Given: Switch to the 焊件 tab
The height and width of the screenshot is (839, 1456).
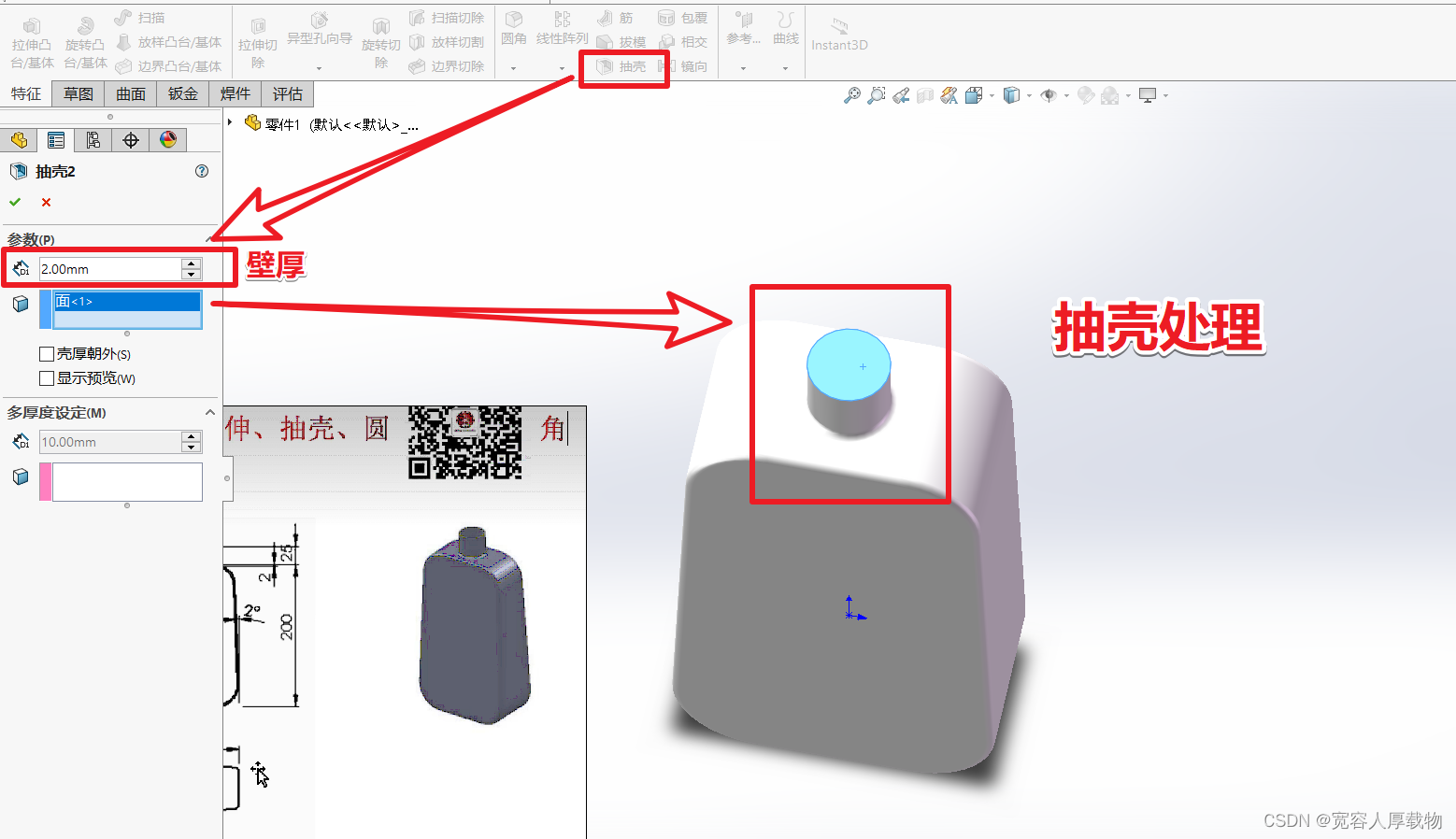Looking at the screenshot, I should click(236, 93).
